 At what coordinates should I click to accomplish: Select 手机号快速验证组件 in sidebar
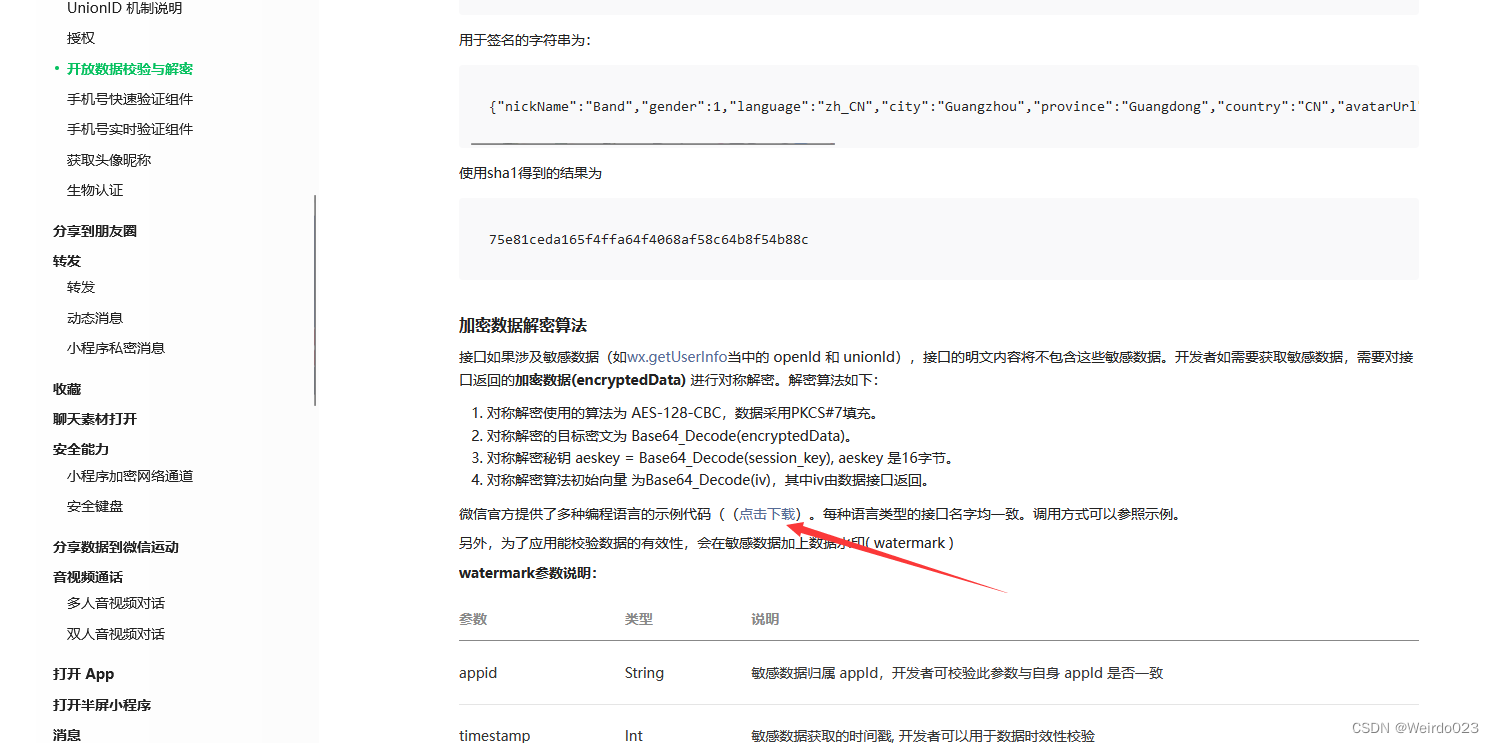[x=129, y=98]
